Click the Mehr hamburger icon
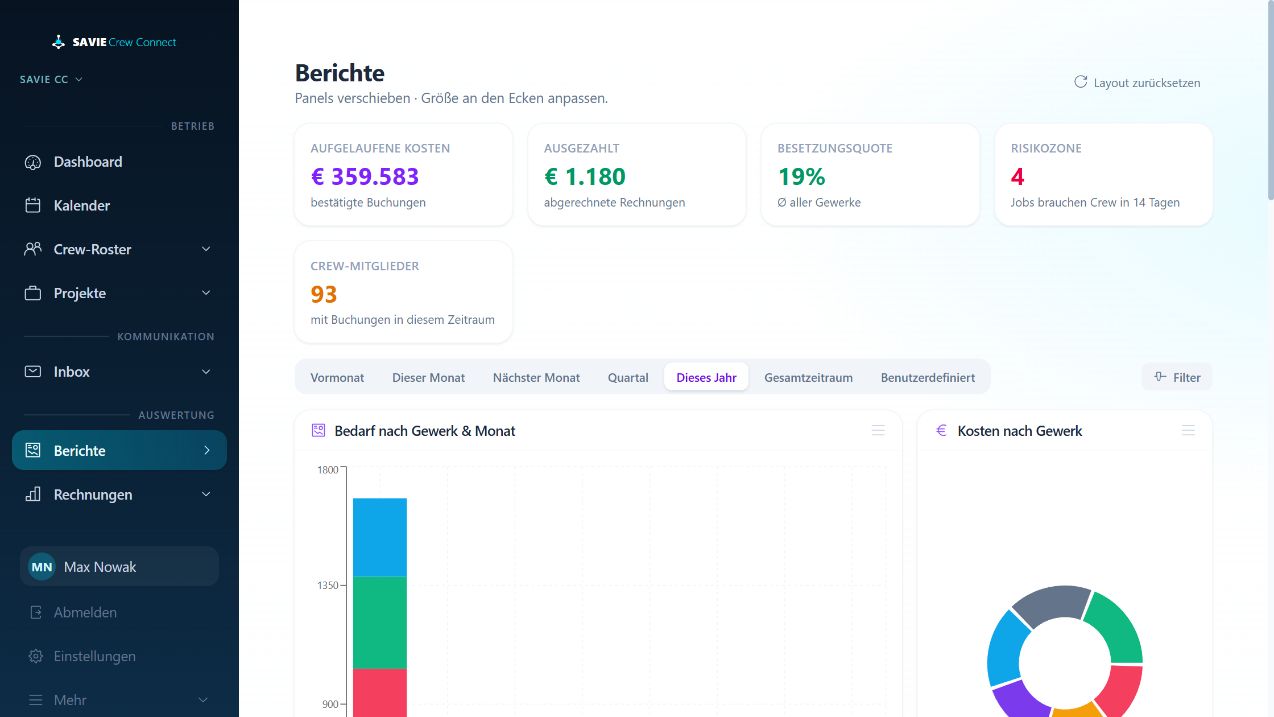 [36, 700]
